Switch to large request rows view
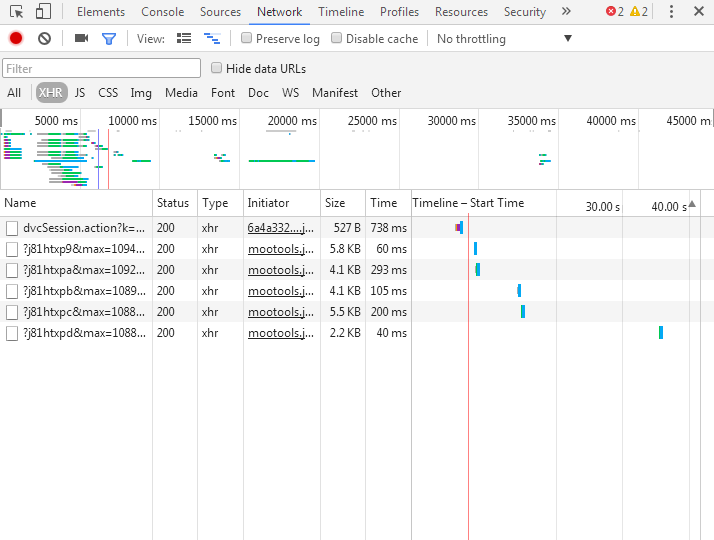This screenshot has height=540, width=714. click(184, 38)
